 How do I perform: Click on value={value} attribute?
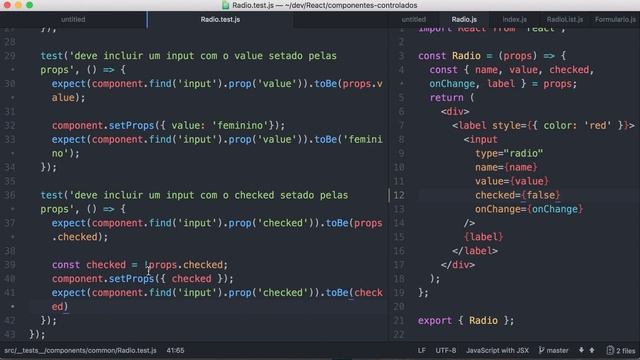(512, 181)
